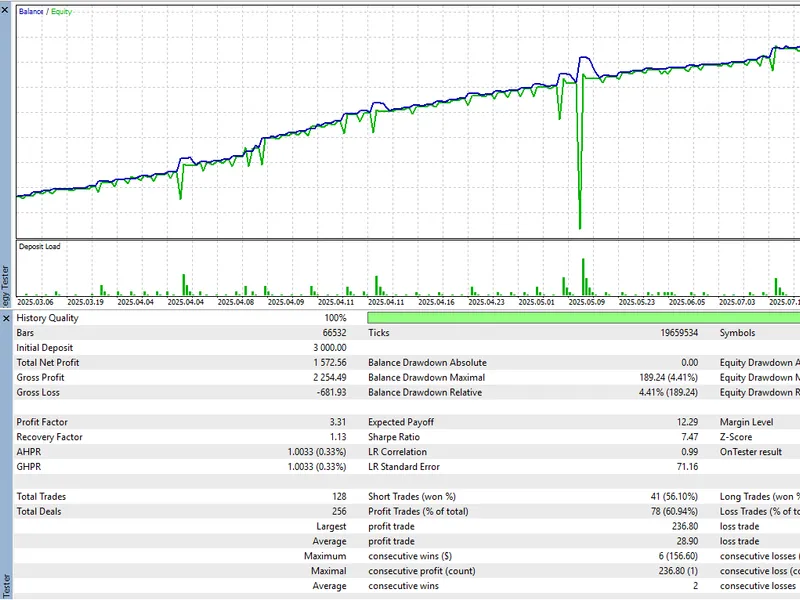Click the green History Quality progress bar
Screen dimensions: 800x600
tap(583, 318)
